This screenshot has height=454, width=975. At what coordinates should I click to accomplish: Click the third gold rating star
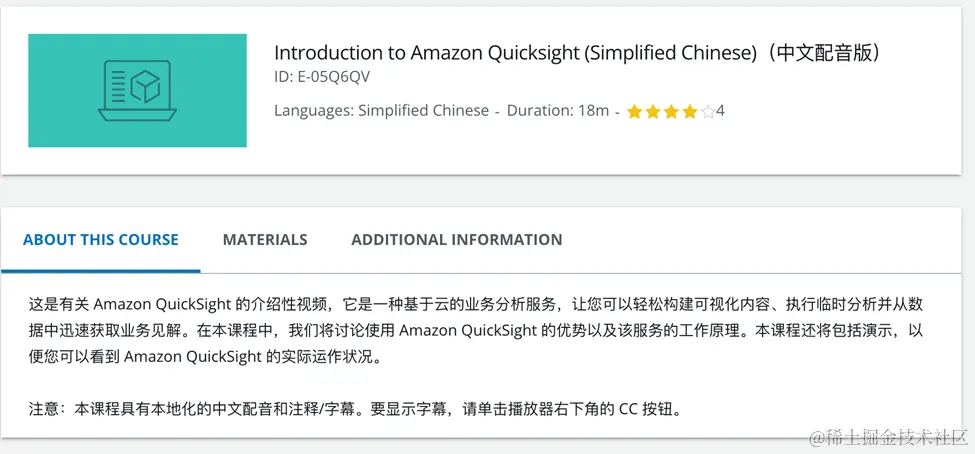click(671, 112)
